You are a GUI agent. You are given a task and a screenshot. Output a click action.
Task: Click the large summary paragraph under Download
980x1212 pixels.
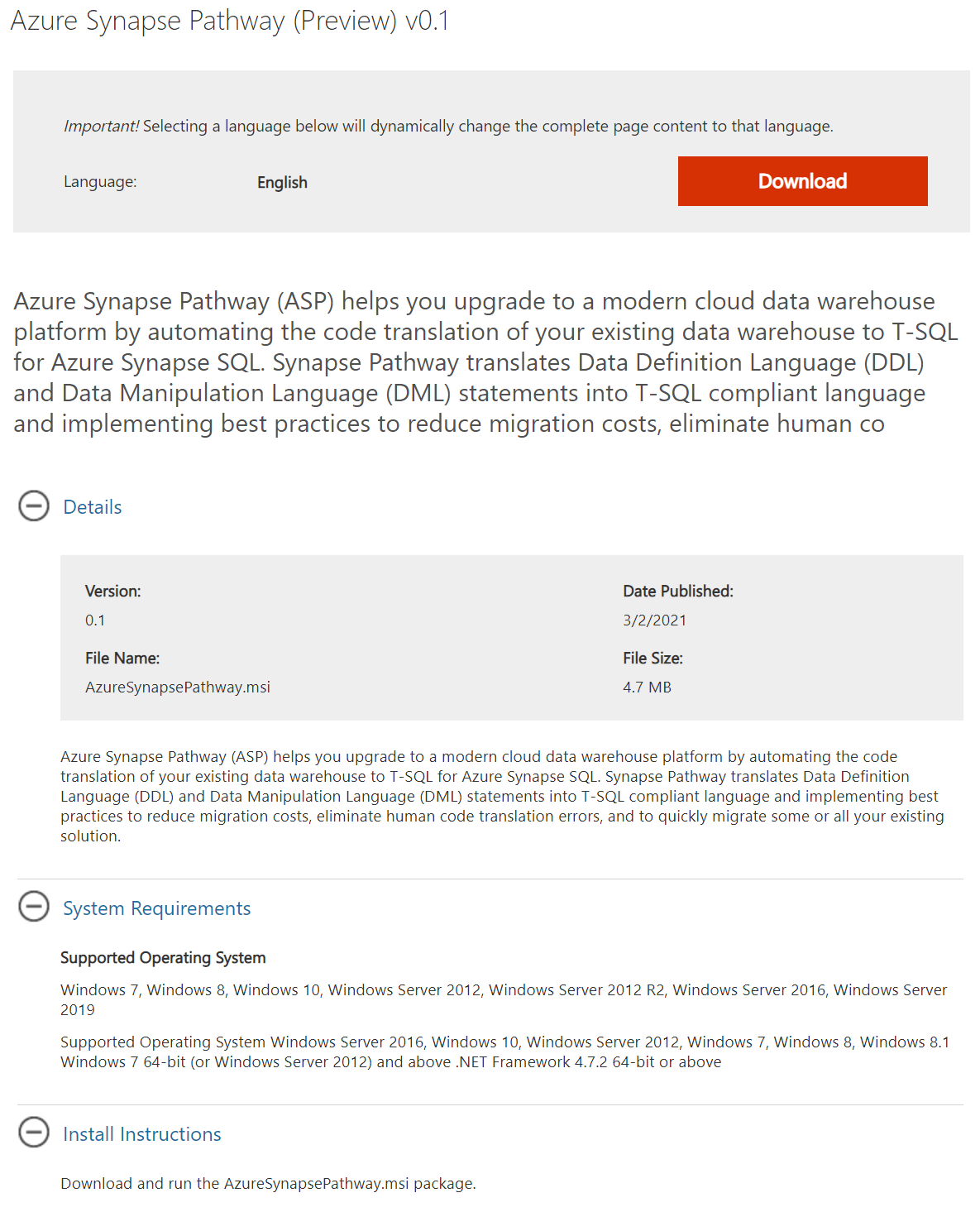(x=485, y=362)
